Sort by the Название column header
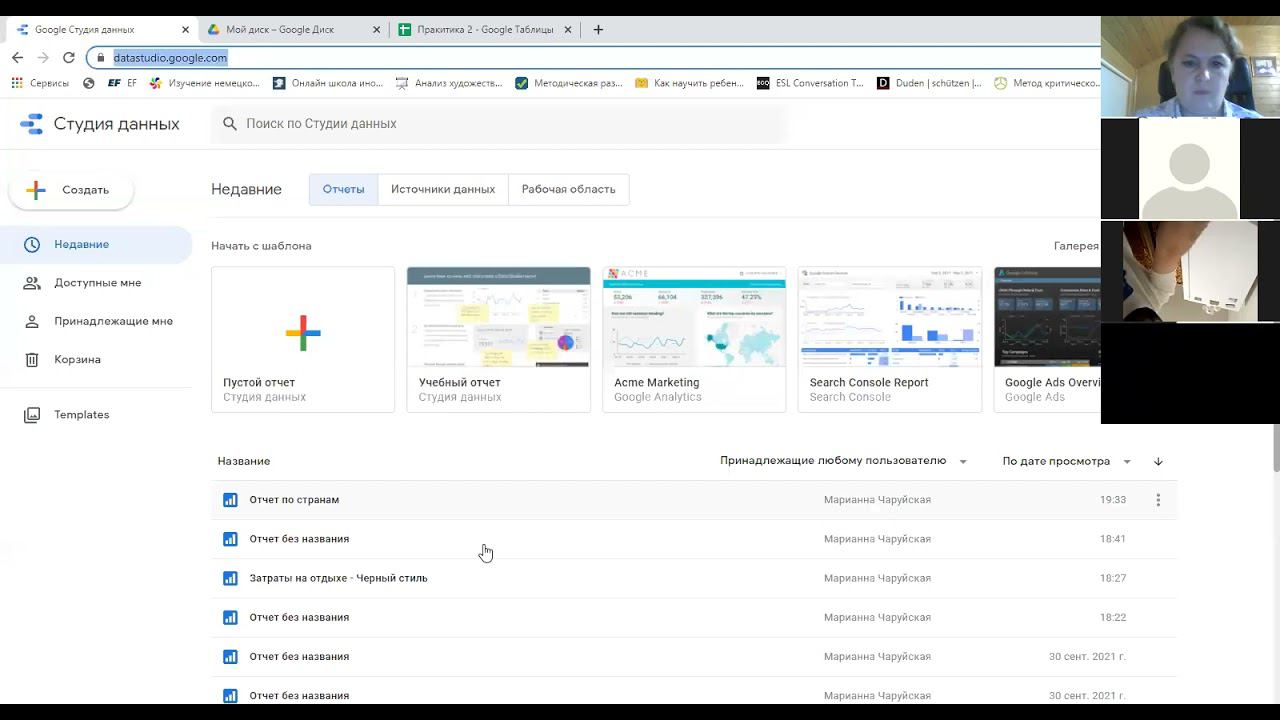This screenshot has width=1280, height=720. (x=244, y=461)
